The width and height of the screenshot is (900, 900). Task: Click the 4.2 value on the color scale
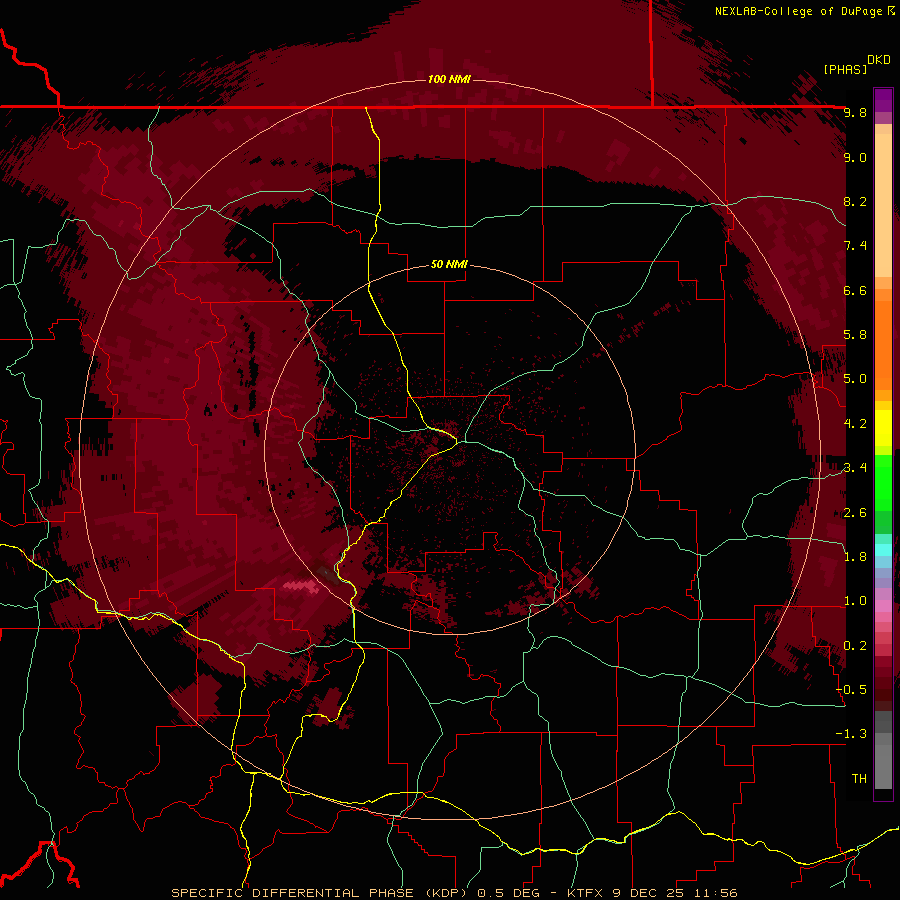[x=855, y=424]
